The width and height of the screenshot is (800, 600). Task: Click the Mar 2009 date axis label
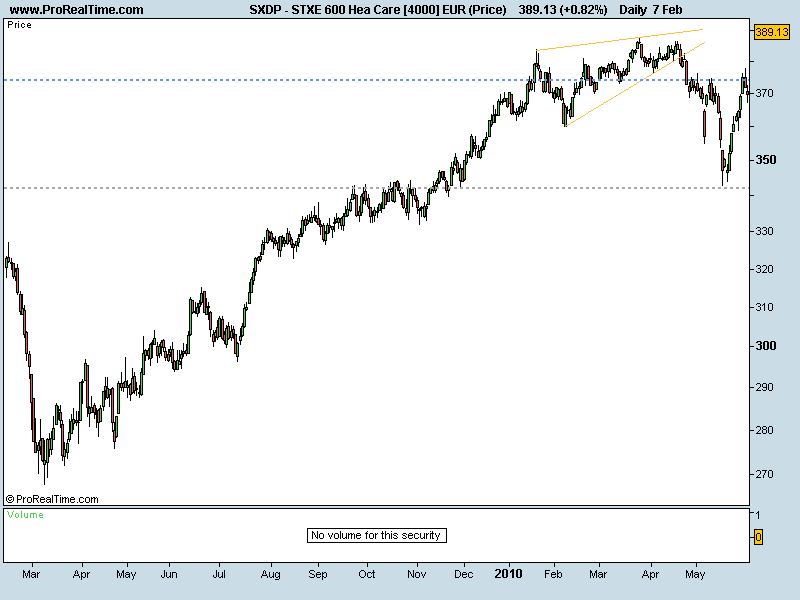pos(31,574)
